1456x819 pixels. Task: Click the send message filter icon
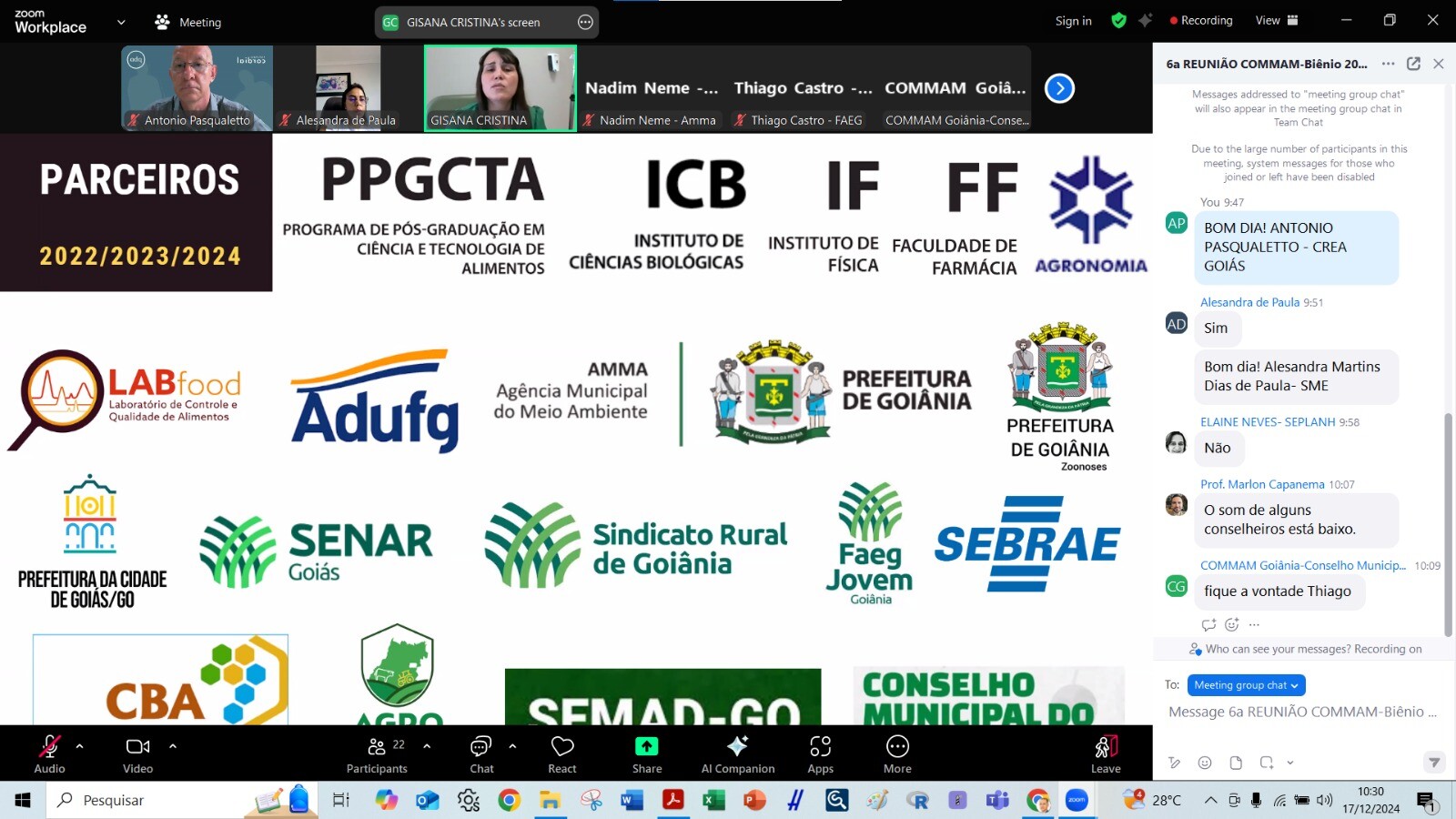[x=1434, y=763]
